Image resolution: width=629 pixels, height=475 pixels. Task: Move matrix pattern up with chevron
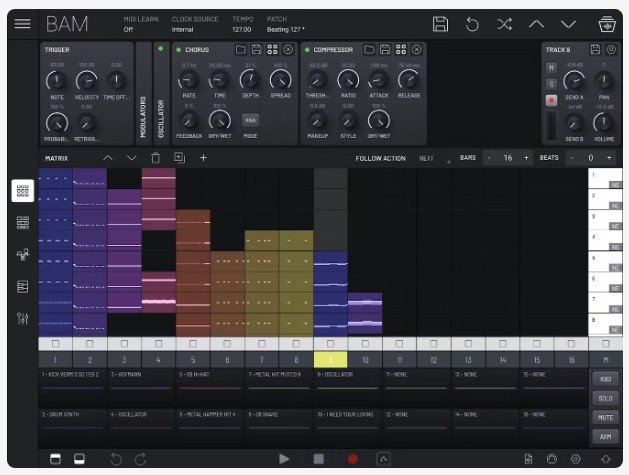coord(108,158)
